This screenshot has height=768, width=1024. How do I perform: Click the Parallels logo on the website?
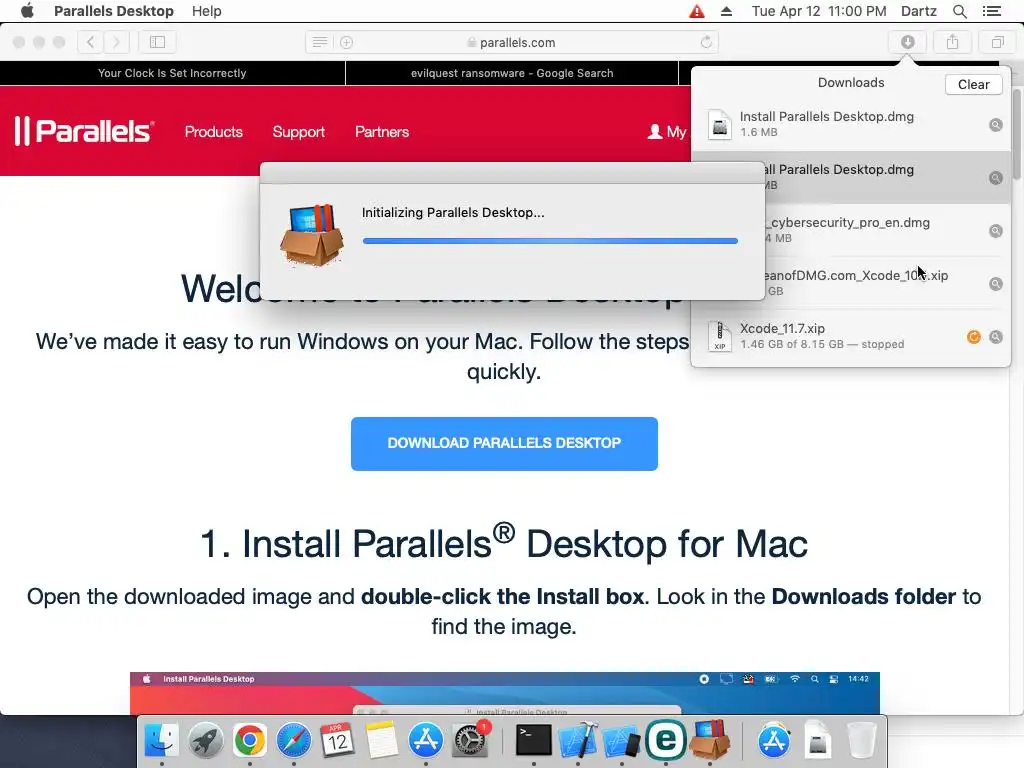point(84,131)
